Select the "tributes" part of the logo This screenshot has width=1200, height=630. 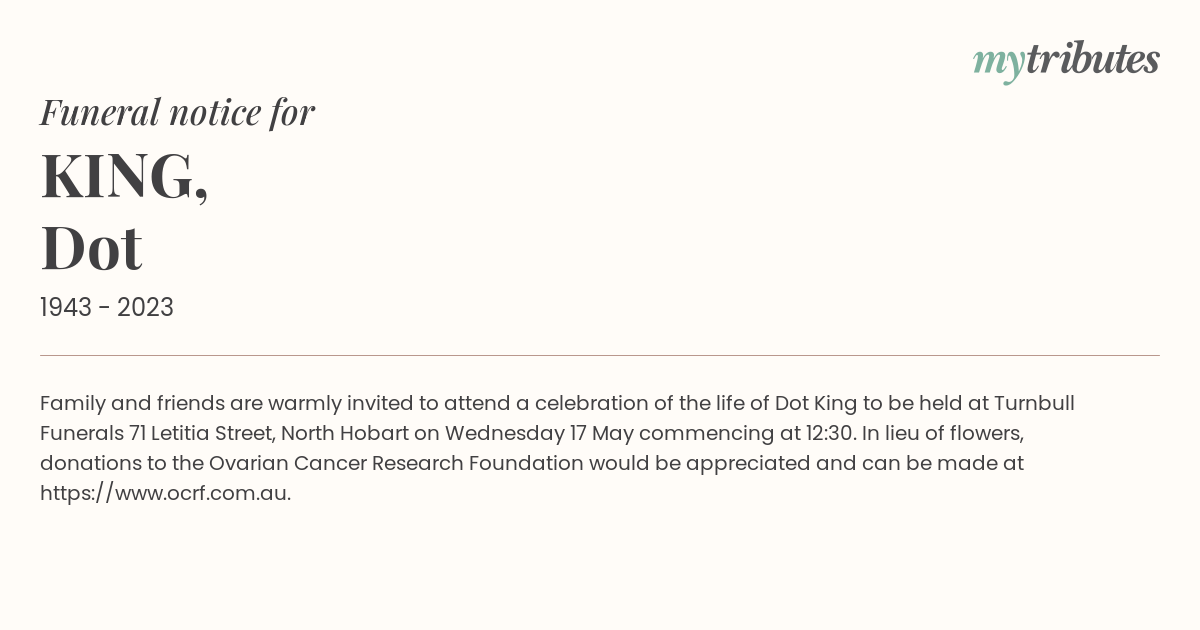(1092, 59)
